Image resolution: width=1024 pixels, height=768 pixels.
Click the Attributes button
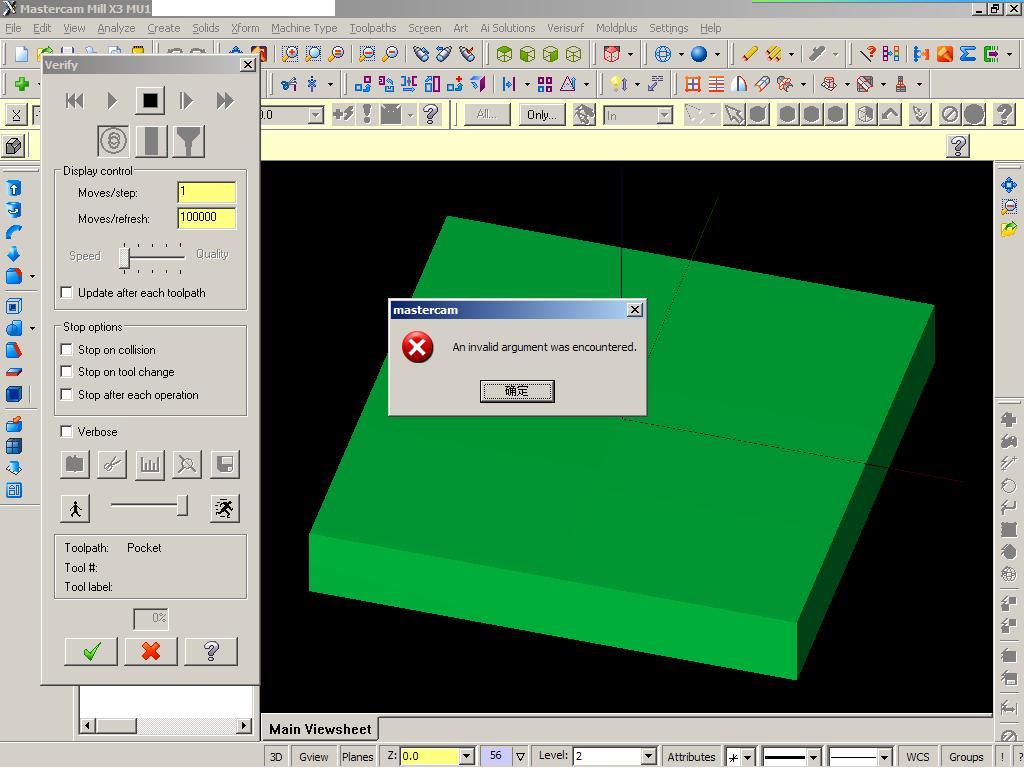point(691,756)
